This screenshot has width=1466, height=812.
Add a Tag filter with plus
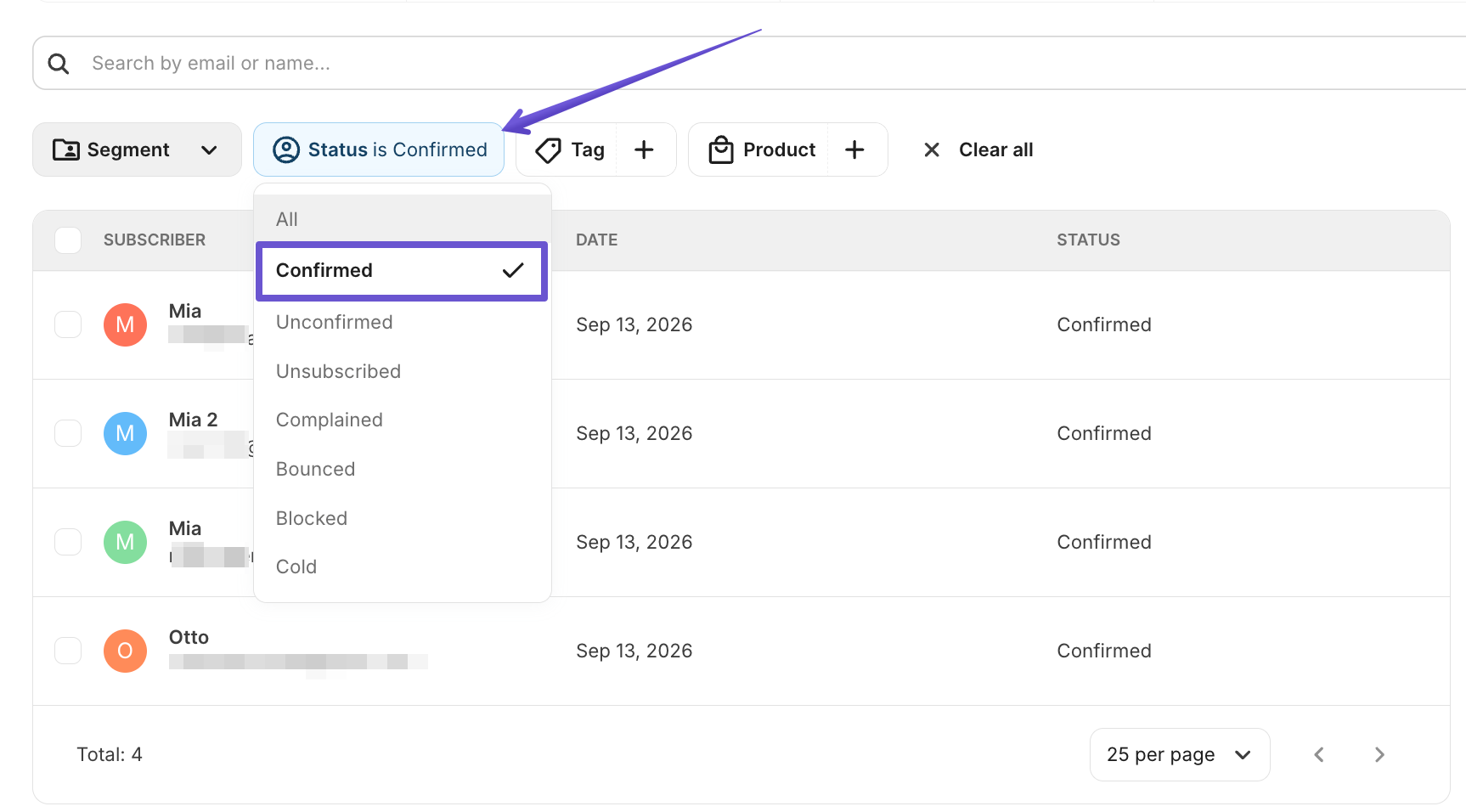645,150
